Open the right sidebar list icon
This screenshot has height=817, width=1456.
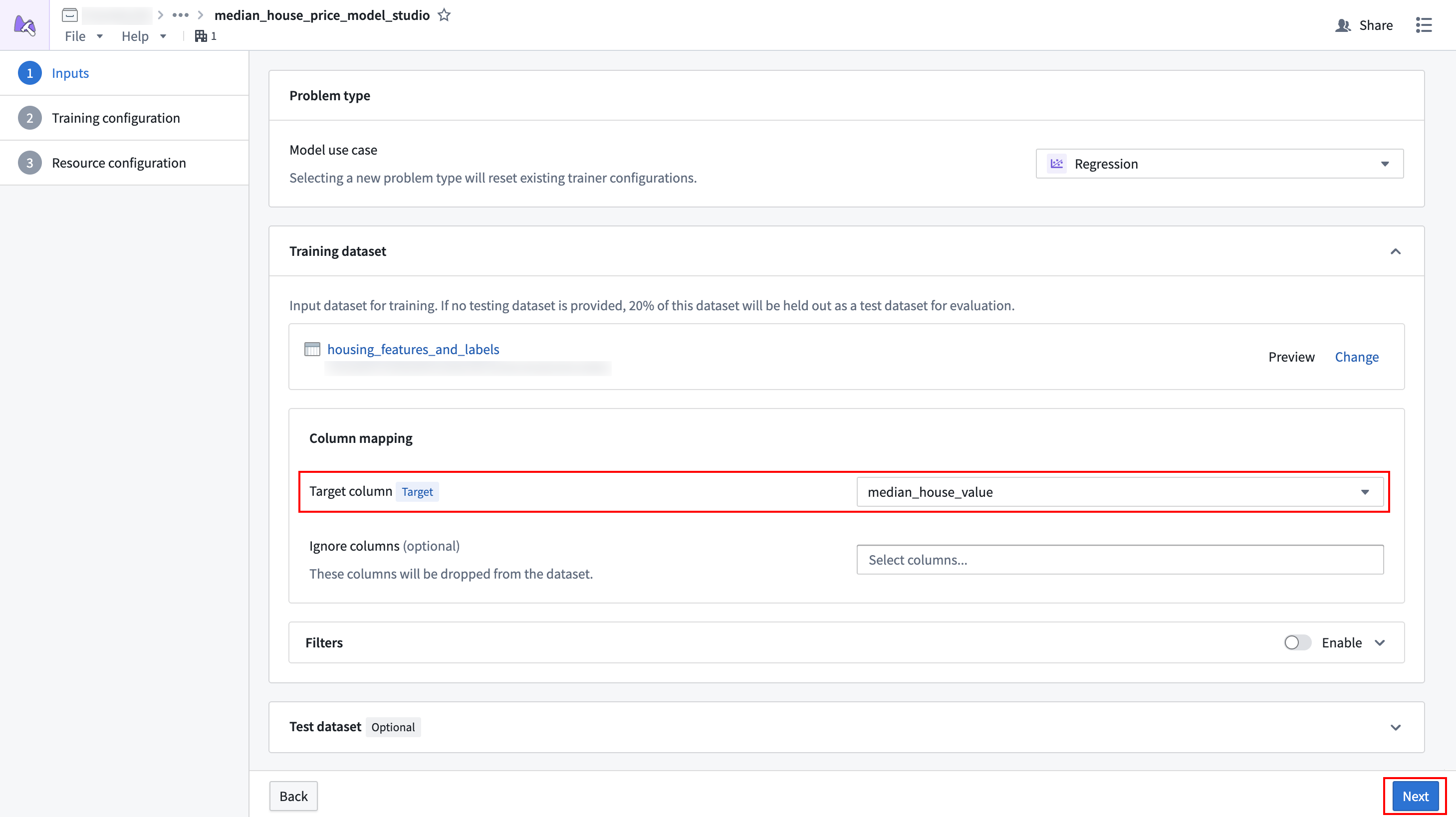1423,25
